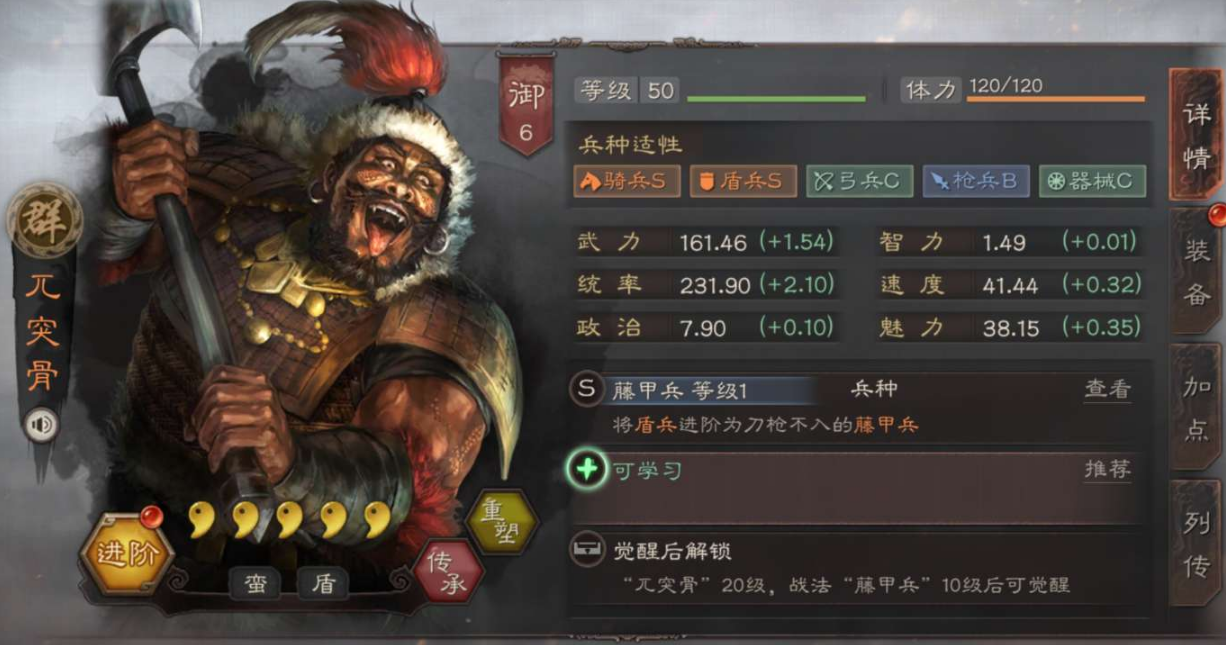
Task: Open the 进阶 hexagon button
Action: point(127,551)
